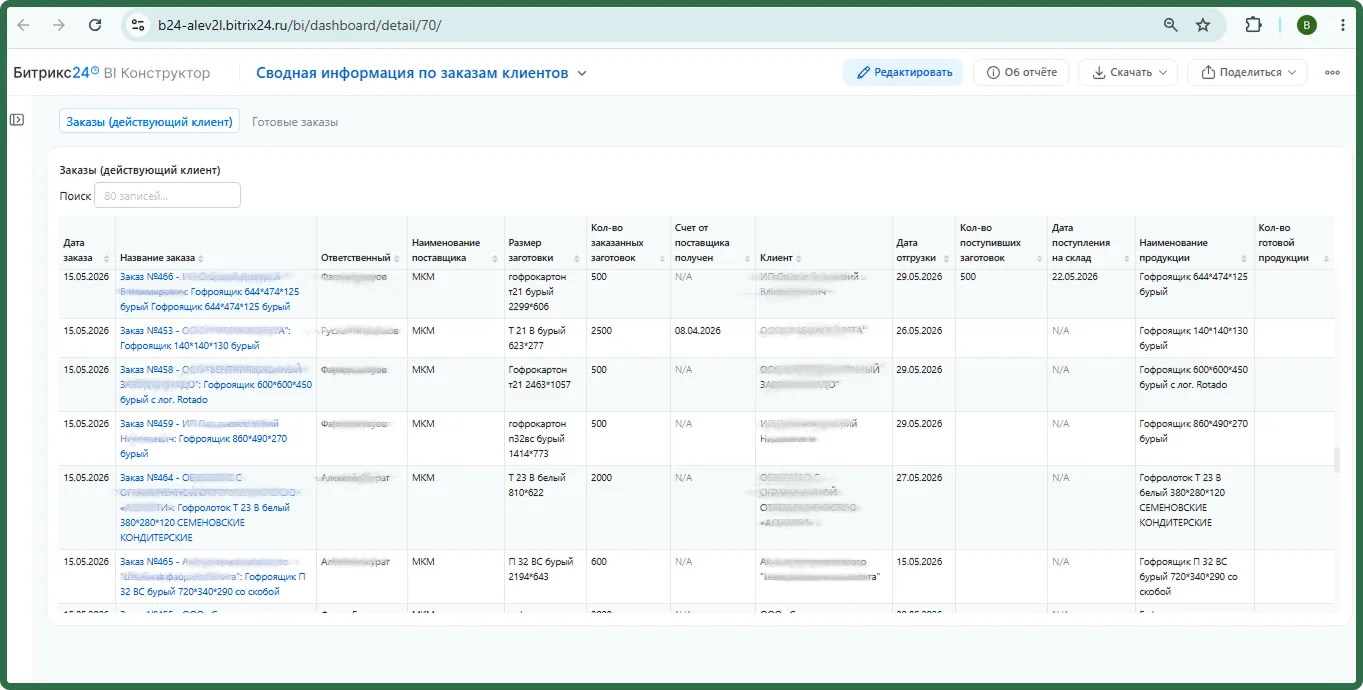
Task: Select Заказы (действующий клиент) tab
Action: coord(149,122)
